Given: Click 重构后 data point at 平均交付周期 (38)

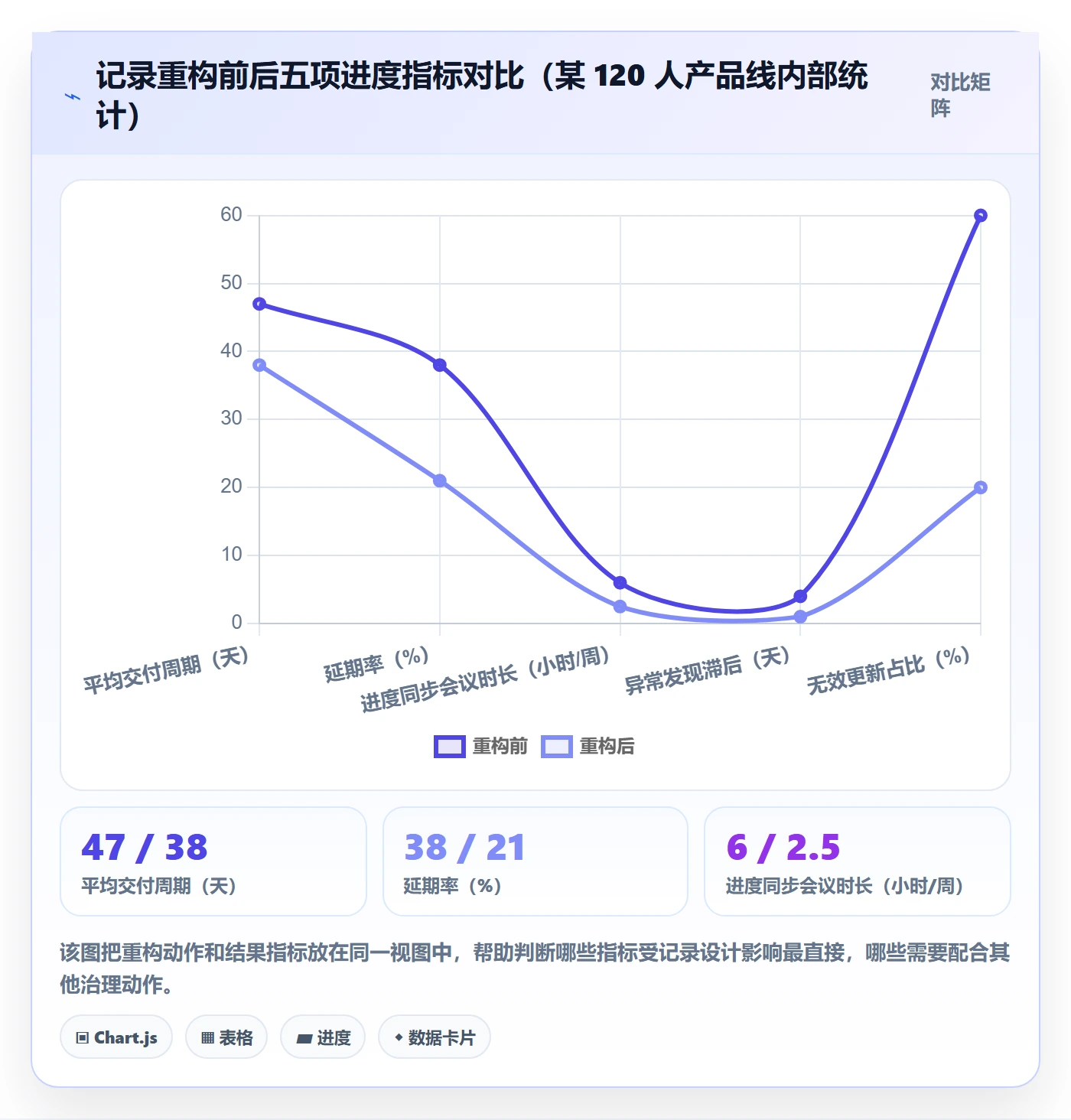Looking at the screenshot, I should pos(259,365).
